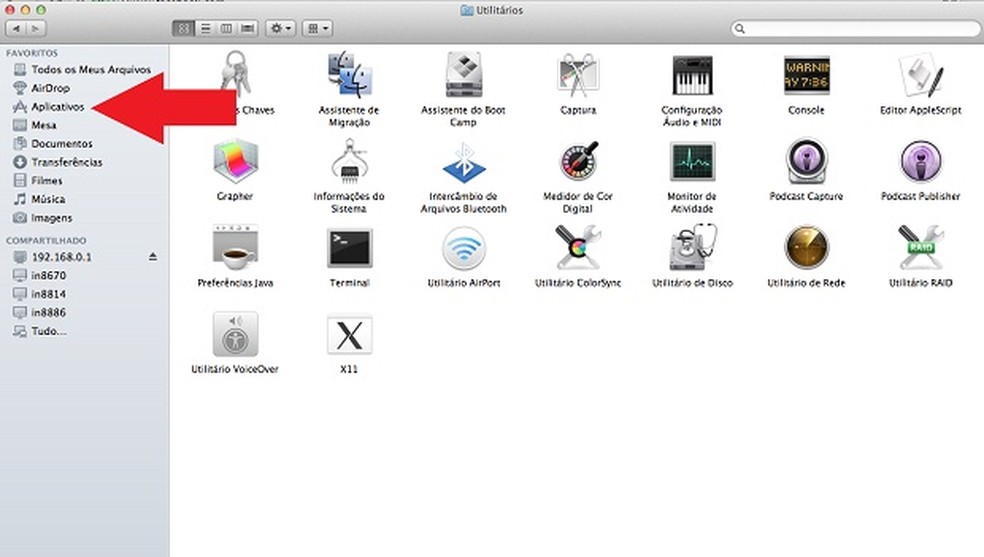Switch to Cover Flow view
This screenshot has height=557, width=984.
[x=247, y=29]
